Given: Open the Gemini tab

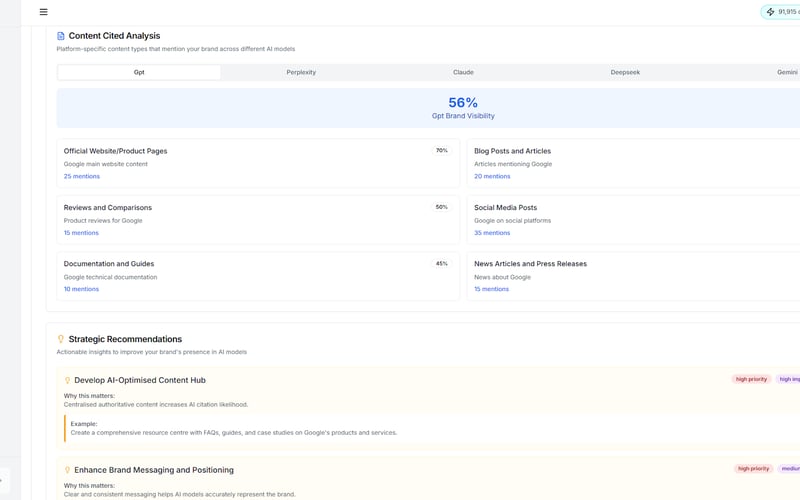Looking at the screenshot, I should (787, 72).
